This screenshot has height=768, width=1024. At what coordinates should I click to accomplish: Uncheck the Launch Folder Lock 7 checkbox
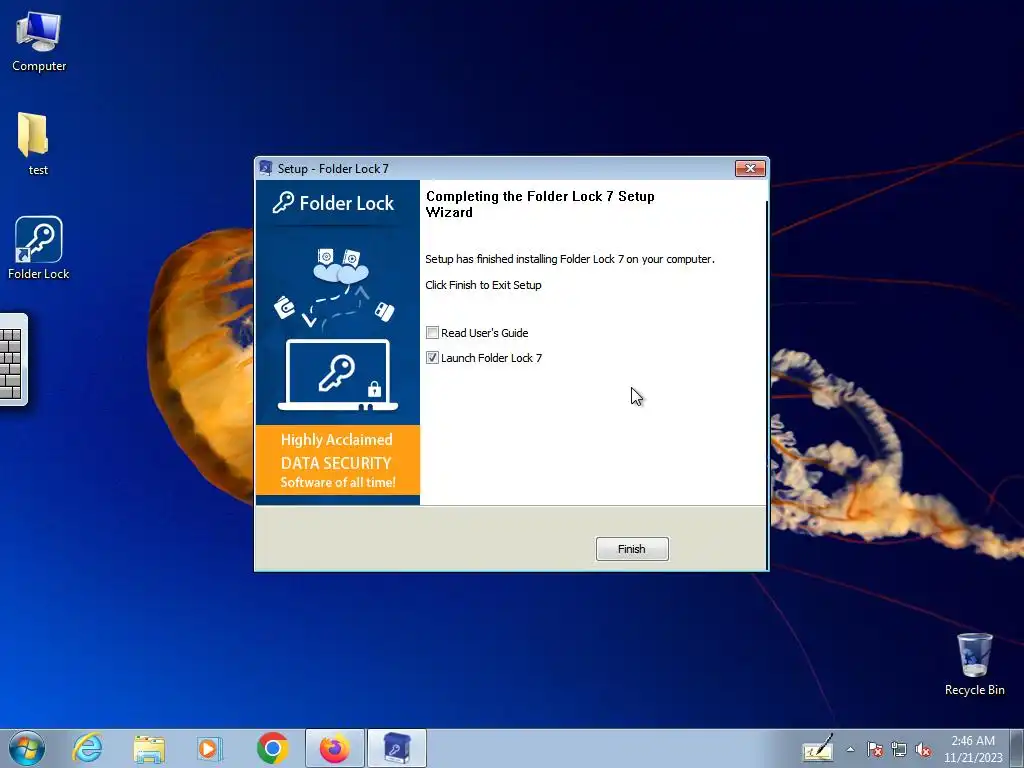coord(432,358)
